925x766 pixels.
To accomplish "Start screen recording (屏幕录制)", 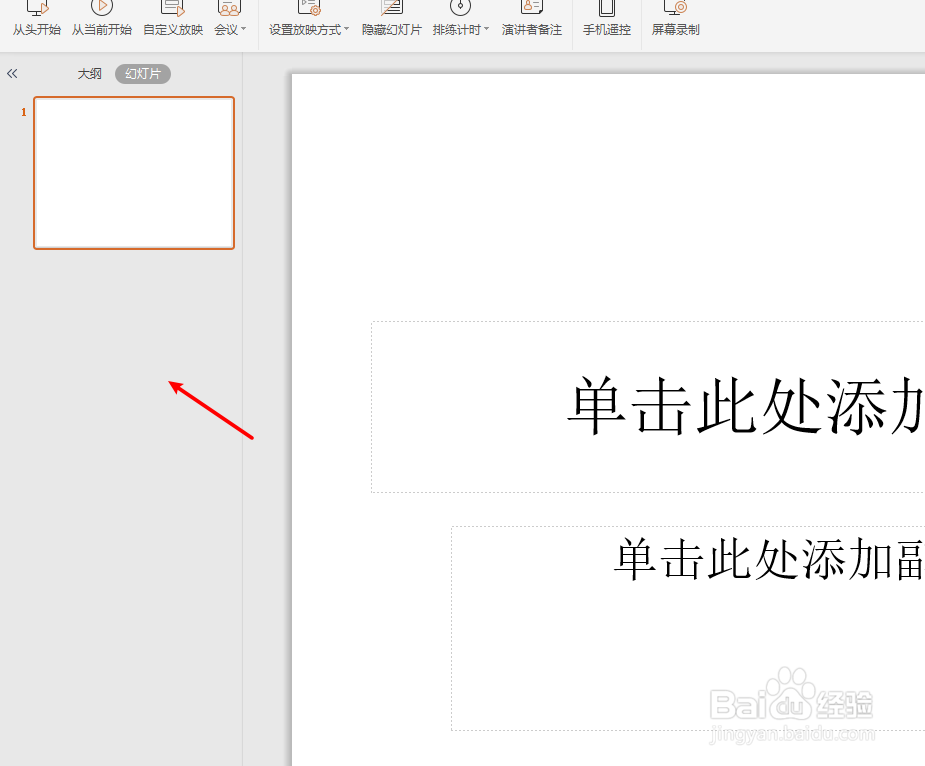I will (x=675, y=19).
